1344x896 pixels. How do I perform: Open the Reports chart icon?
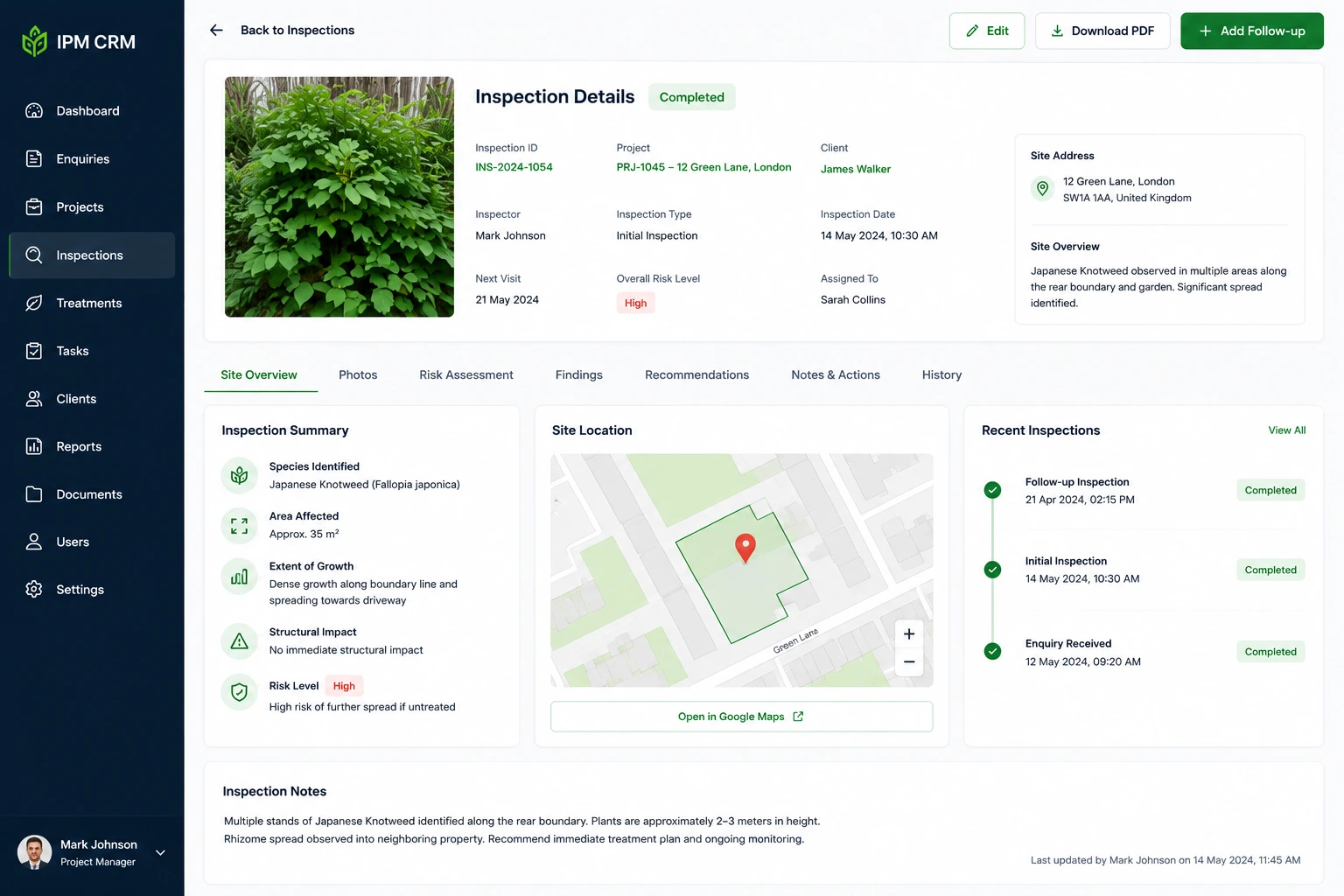pos(34,446)
